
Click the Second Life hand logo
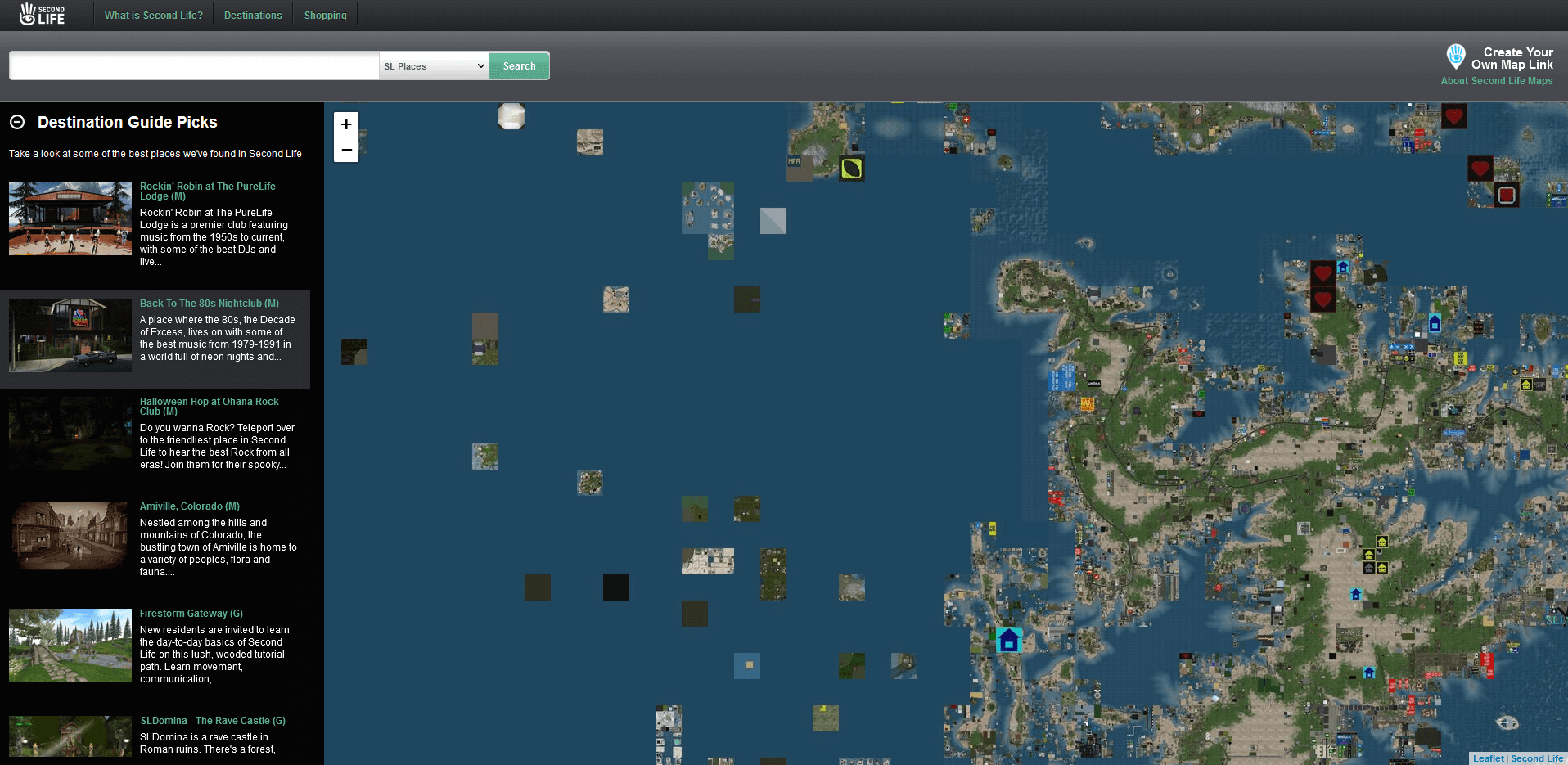click(42, 14)
